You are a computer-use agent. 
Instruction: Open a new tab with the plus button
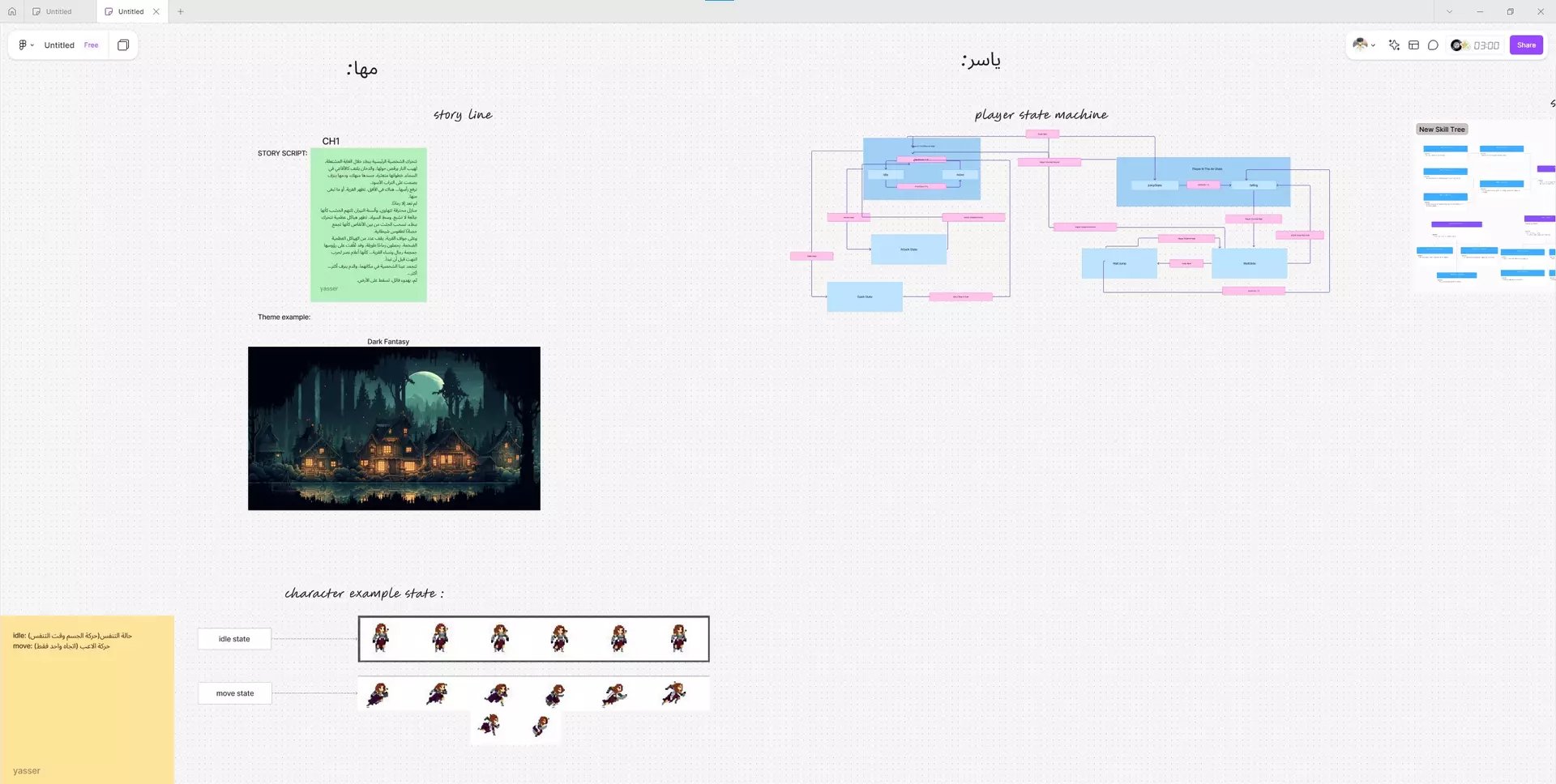(x=180, y=11)
